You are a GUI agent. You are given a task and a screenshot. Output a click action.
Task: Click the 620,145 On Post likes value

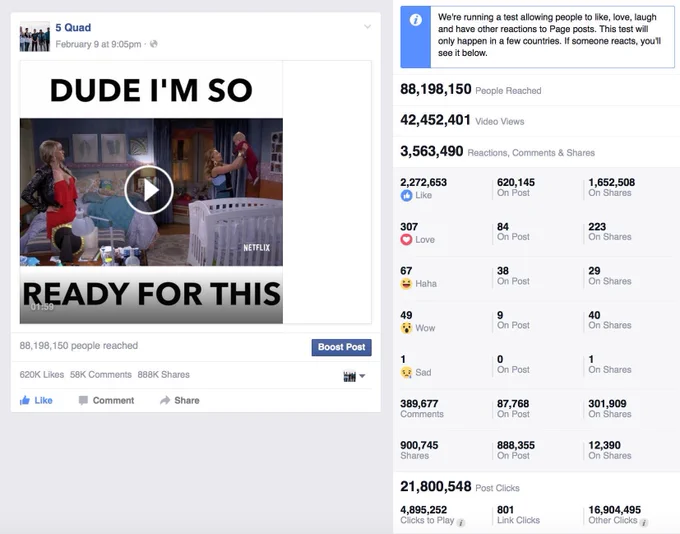click(516, 182)
